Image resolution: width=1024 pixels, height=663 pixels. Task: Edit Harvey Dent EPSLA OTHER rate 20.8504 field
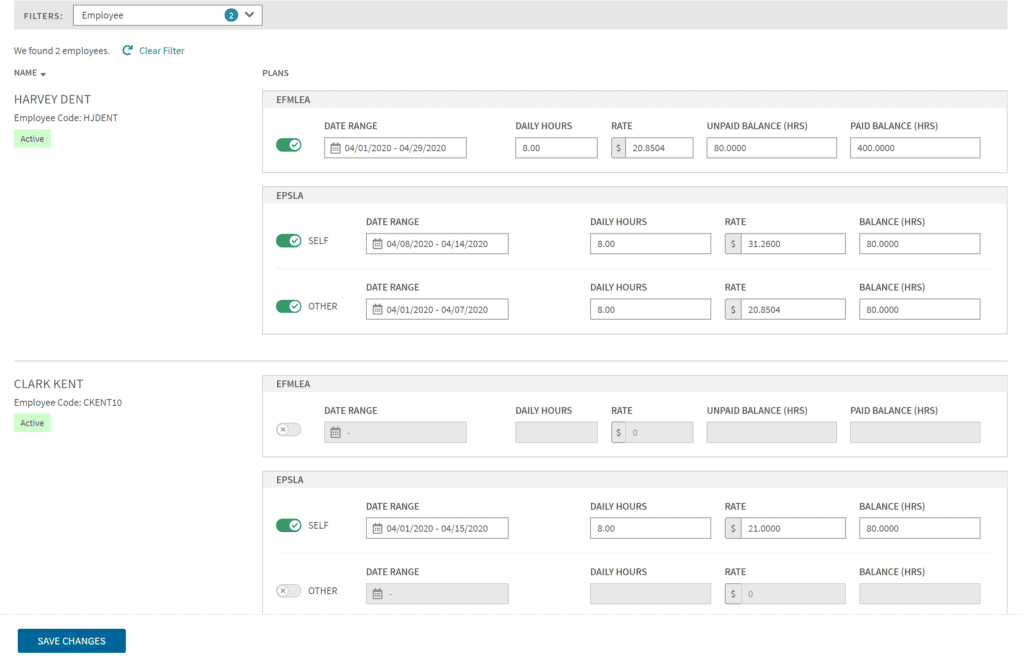point(793,310)
